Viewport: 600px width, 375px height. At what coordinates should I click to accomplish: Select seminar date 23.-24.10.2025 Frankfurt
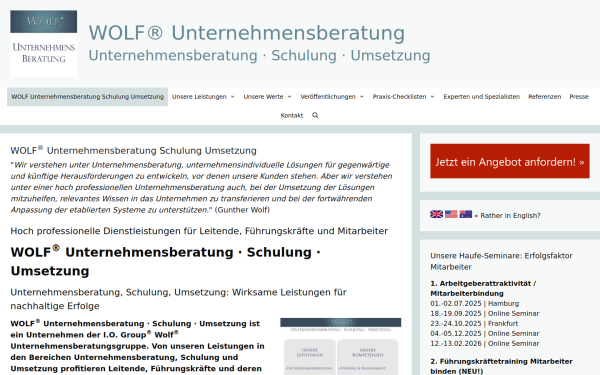point(474,323)
